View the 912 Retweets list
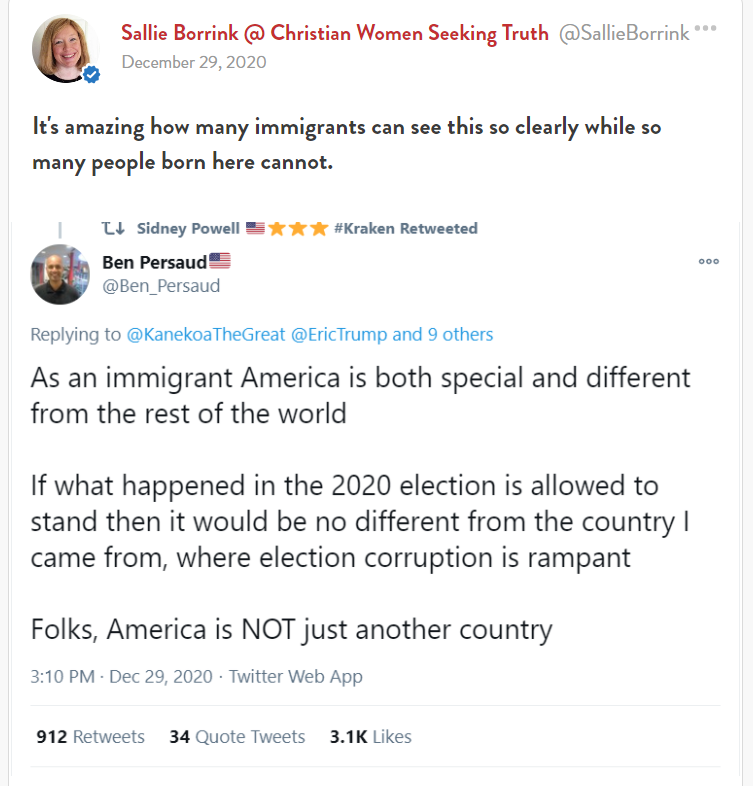753x786 pixels. pos(90,736)
